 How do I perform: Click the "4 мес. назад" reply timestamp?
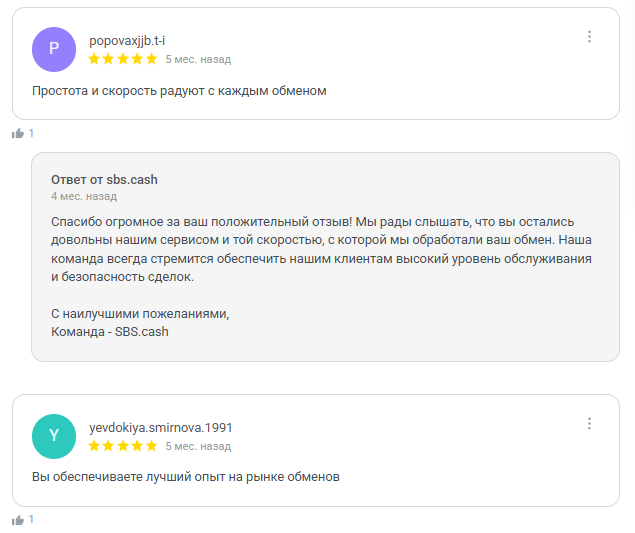[x=84, y=196]
